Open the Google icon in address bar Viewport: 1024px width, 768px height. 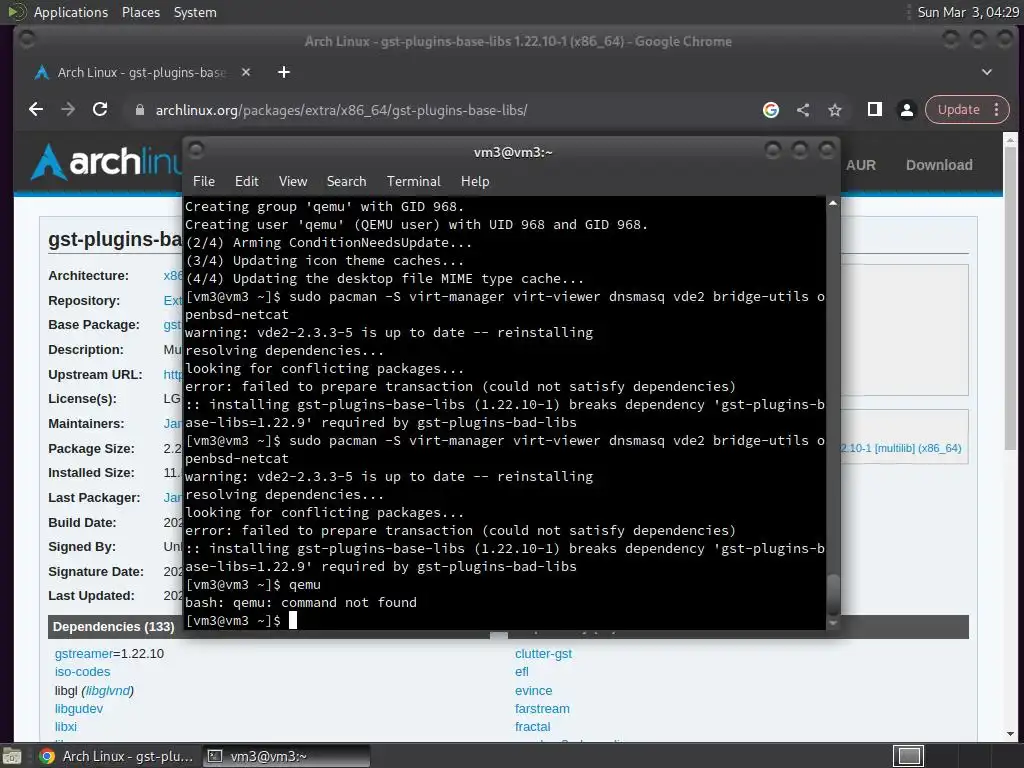click(x=771, y=110)
